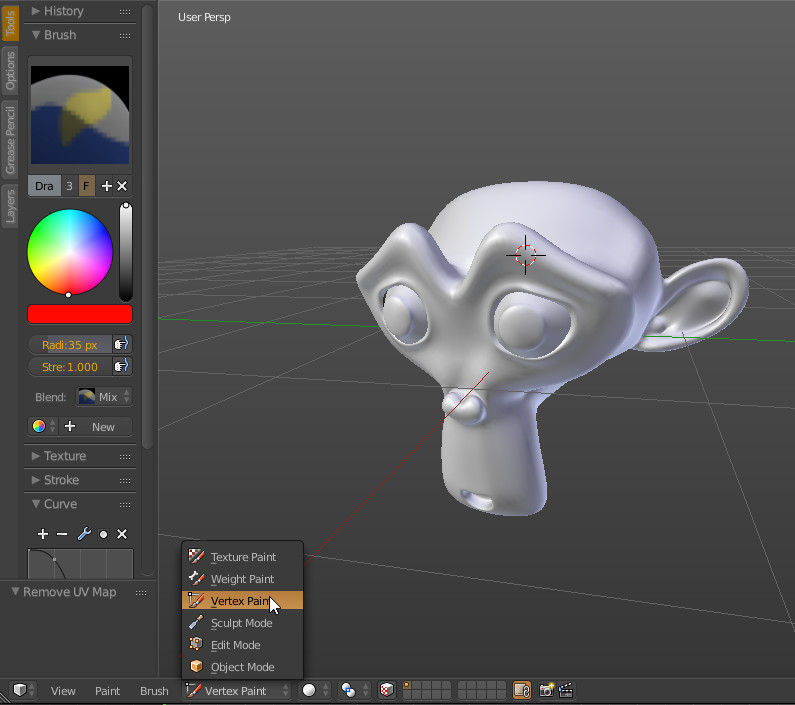Viewport: 795px width, 705px height.
Task: Click the brightness value slider bar
Action: tap(126, 252)
